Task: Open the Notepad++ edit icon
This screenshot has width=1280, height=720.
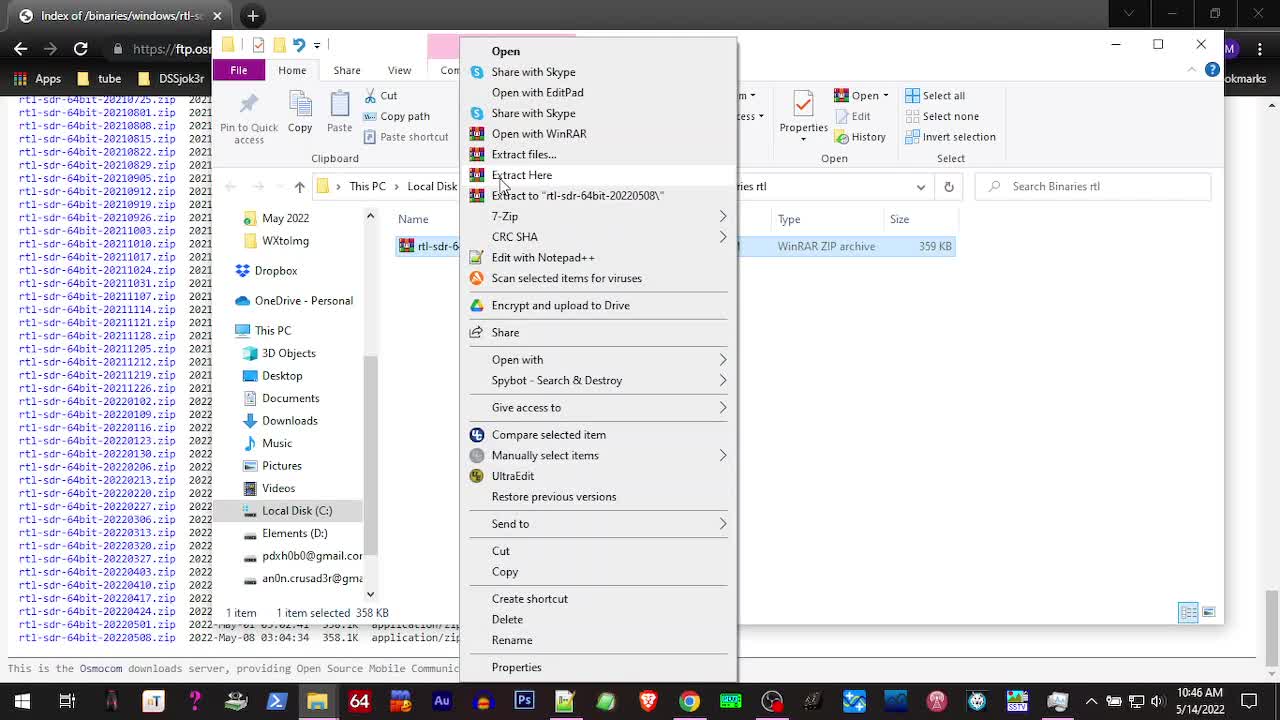Action: tap(477, 257)
